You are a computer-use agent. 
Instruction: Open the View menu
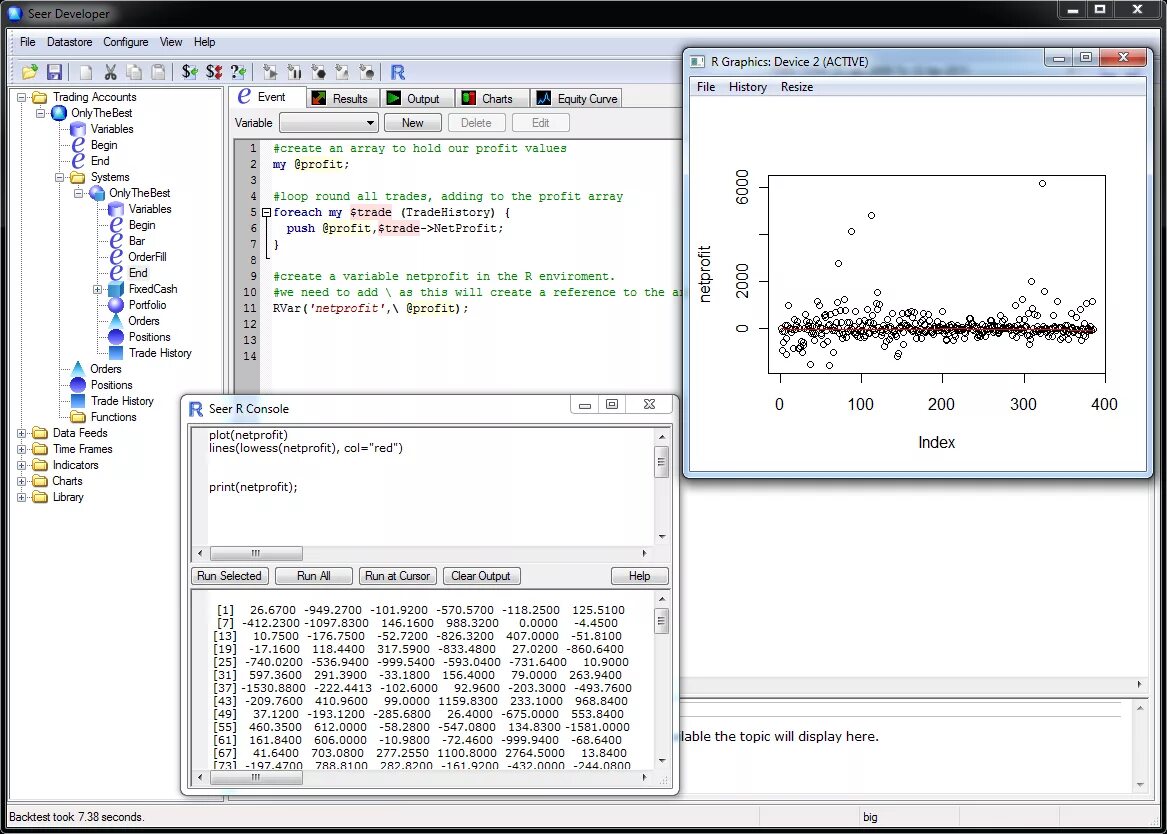click(170, 42)
